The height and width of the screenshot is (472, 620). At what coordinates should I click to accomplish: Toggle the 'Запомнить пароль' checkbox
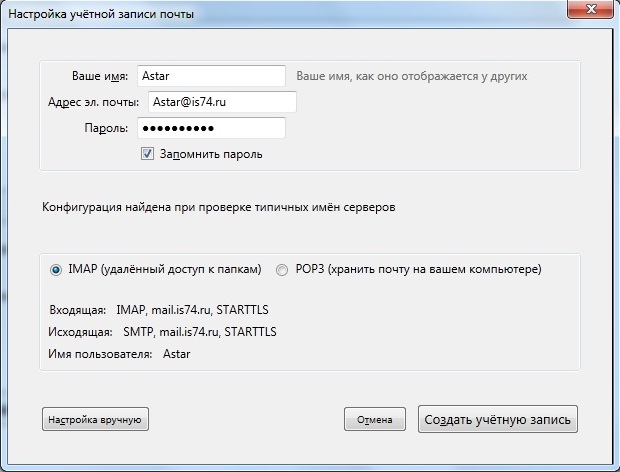point(147,154)
